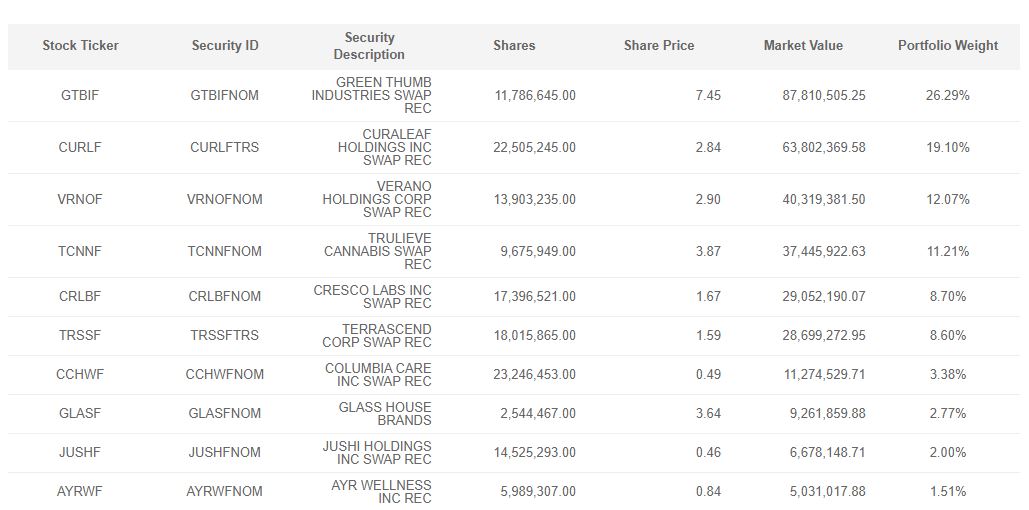
Task: Click Cresco Labs shares value 17,396,521.00
Action: pos(535,296)
